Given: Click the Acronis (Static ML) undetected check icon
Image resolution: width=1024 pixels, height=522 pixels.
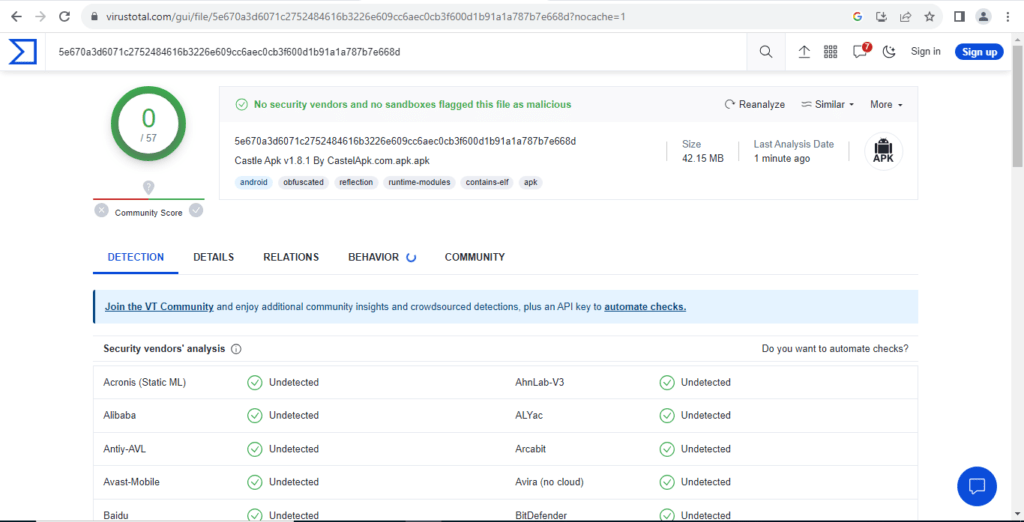Looking at the screenshot, I should click(255, 382).
